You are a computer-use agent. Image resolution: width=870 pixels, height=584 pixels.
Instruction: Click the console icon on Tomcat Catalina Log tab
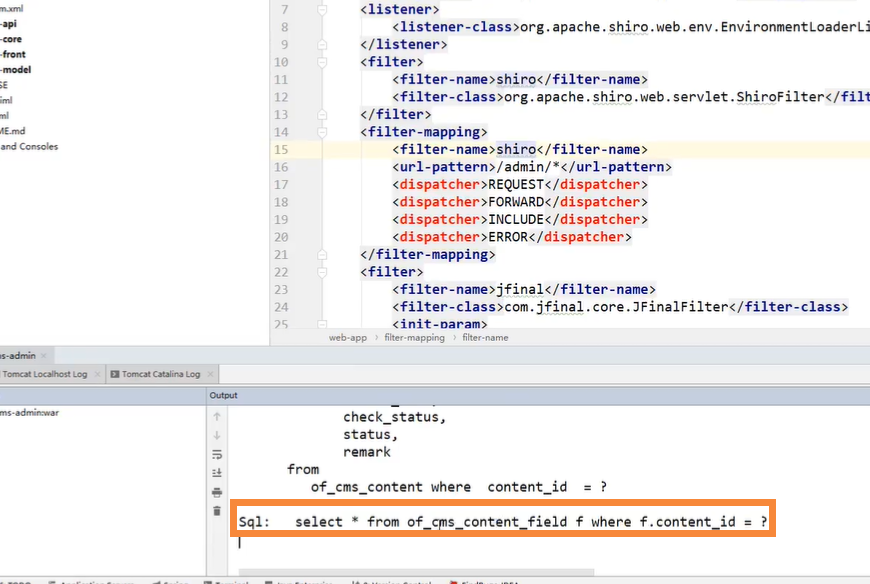(115, 374)
